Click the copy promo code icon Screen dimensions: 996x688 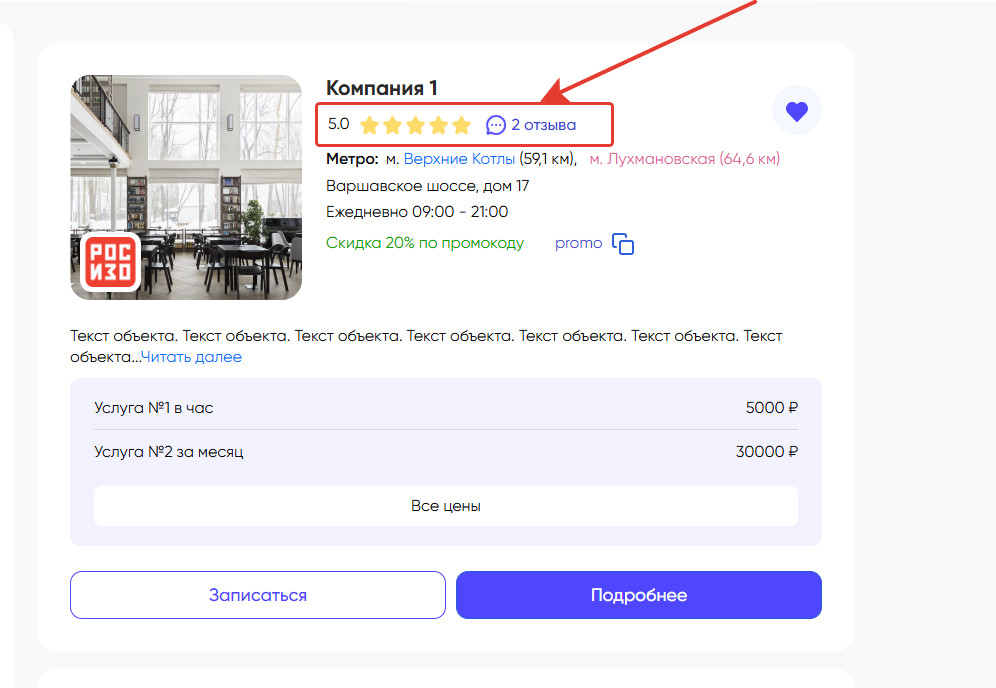623,244
